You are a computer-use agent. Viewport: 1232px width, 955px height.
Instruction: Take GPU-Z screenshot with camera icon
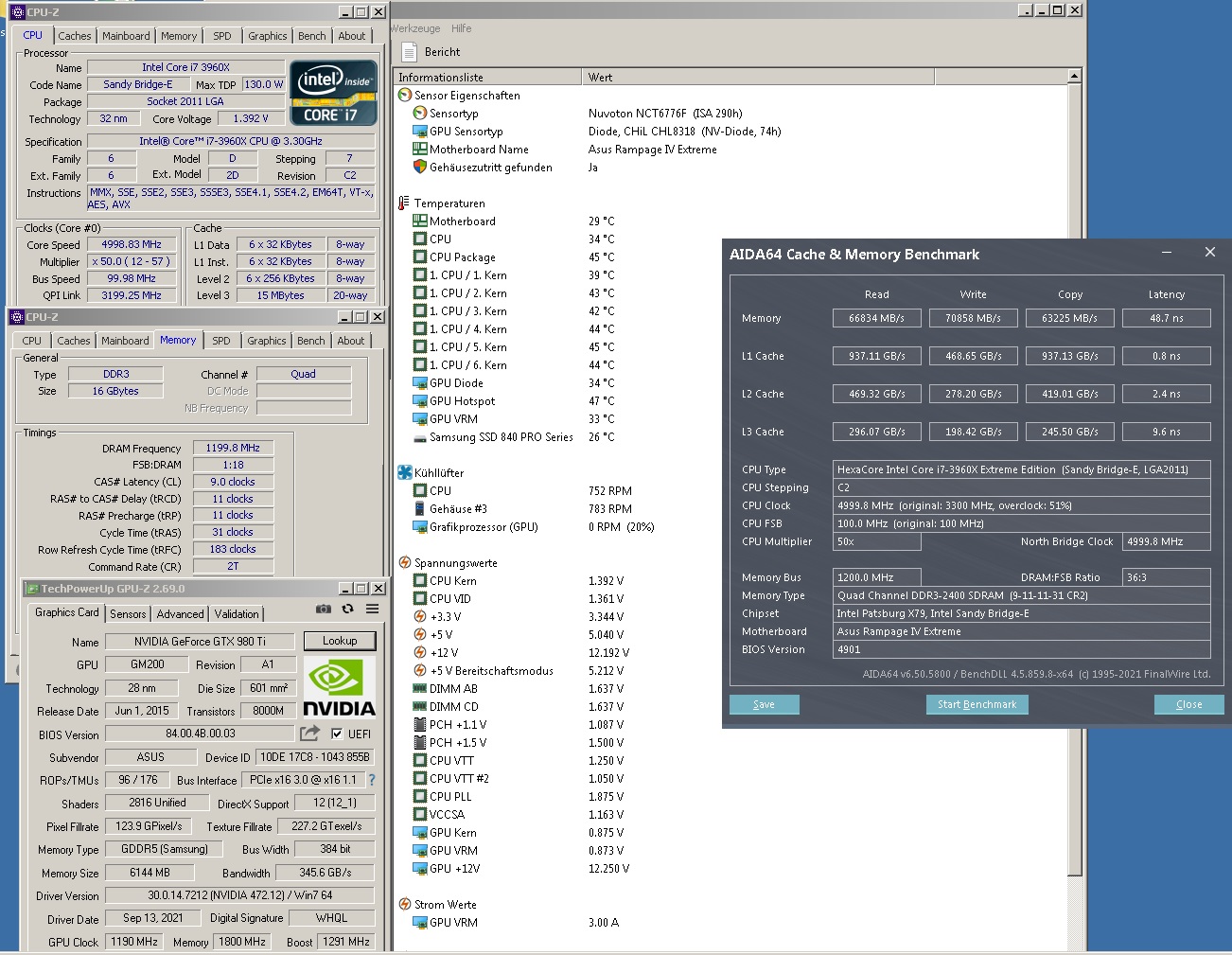coord(324,609)
